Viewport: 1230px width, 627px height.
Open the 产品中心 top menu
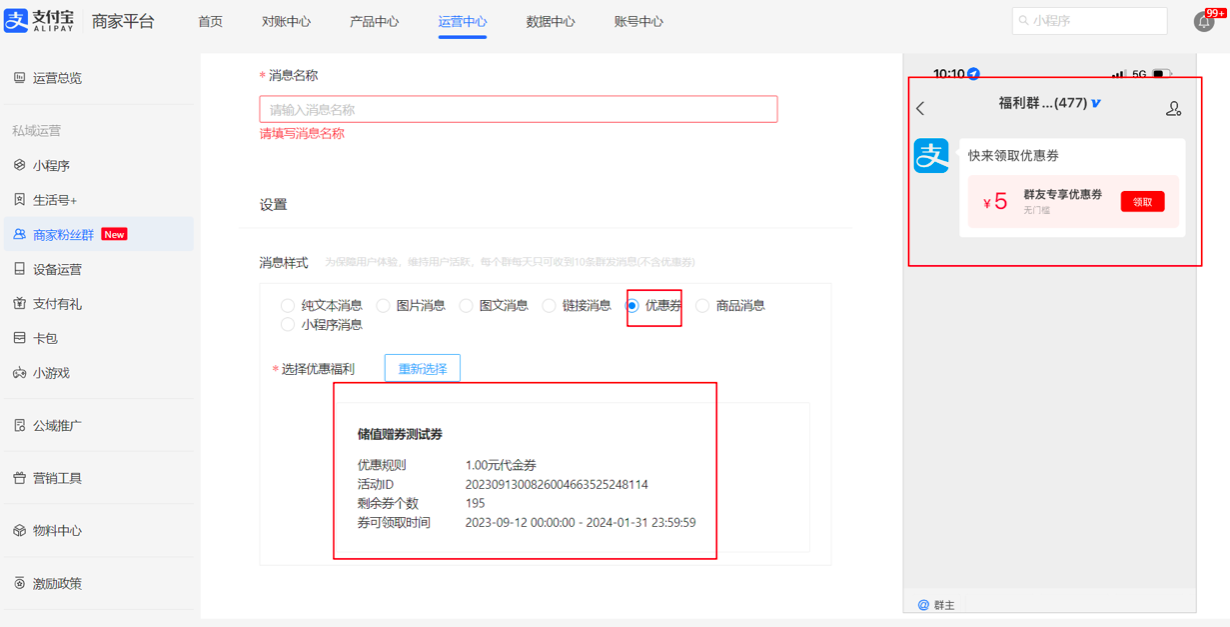click(374, 21)
